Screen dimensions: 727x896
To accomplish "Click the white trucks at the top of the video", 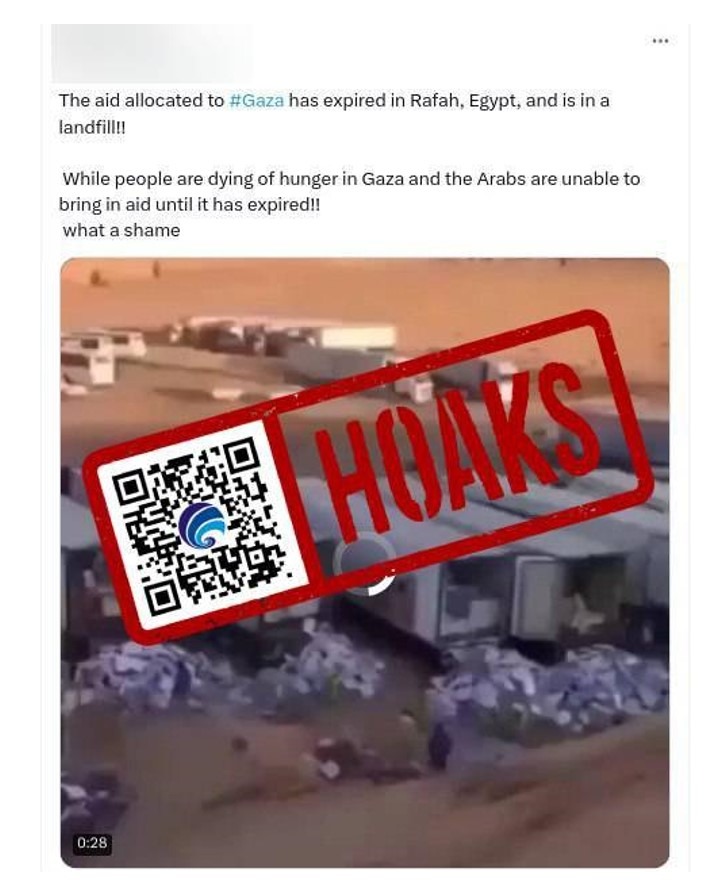I will click(x=229, y=349).
